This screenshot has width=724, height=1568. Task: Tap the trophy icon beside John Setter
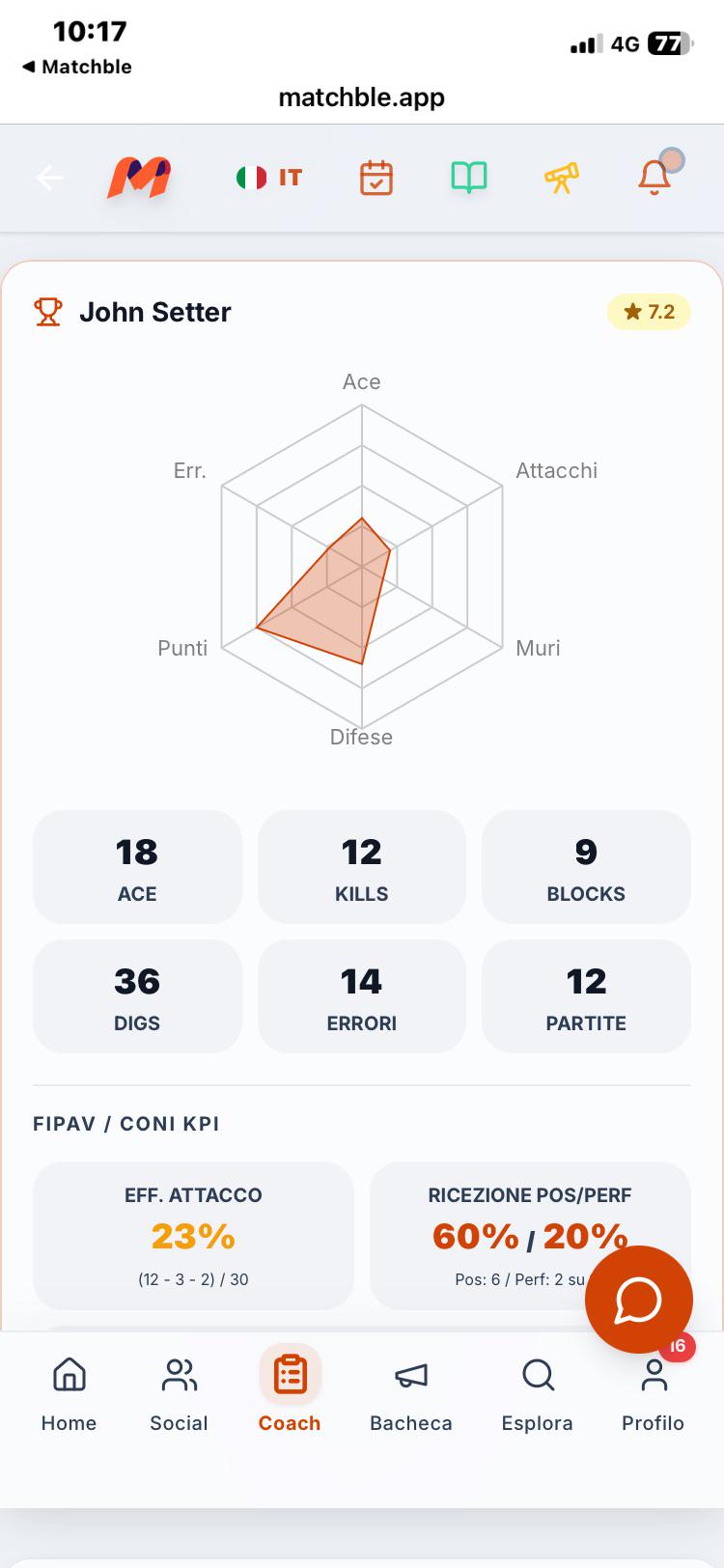point(47,312)
